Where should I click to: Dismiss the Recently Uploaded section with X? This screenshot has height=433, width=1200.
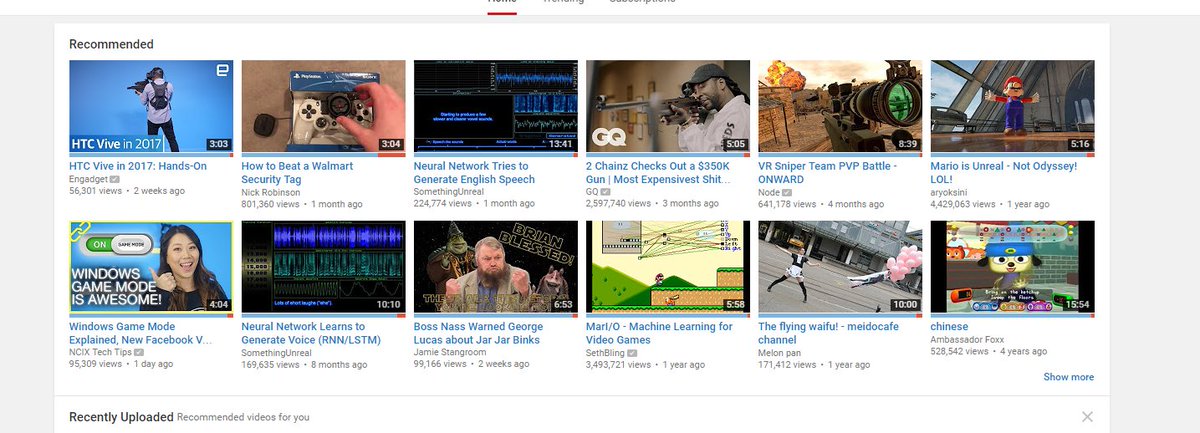[x=1087, y=416]
